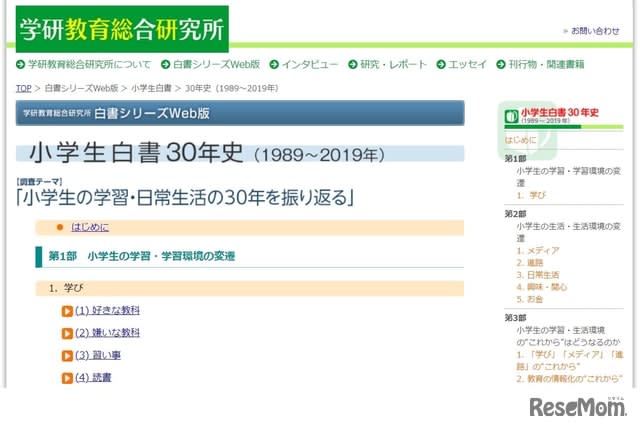This screenshot has height=430, width=640.
Task: Click the 学研教育総合研究所 green logo
Action: point(122,29)
